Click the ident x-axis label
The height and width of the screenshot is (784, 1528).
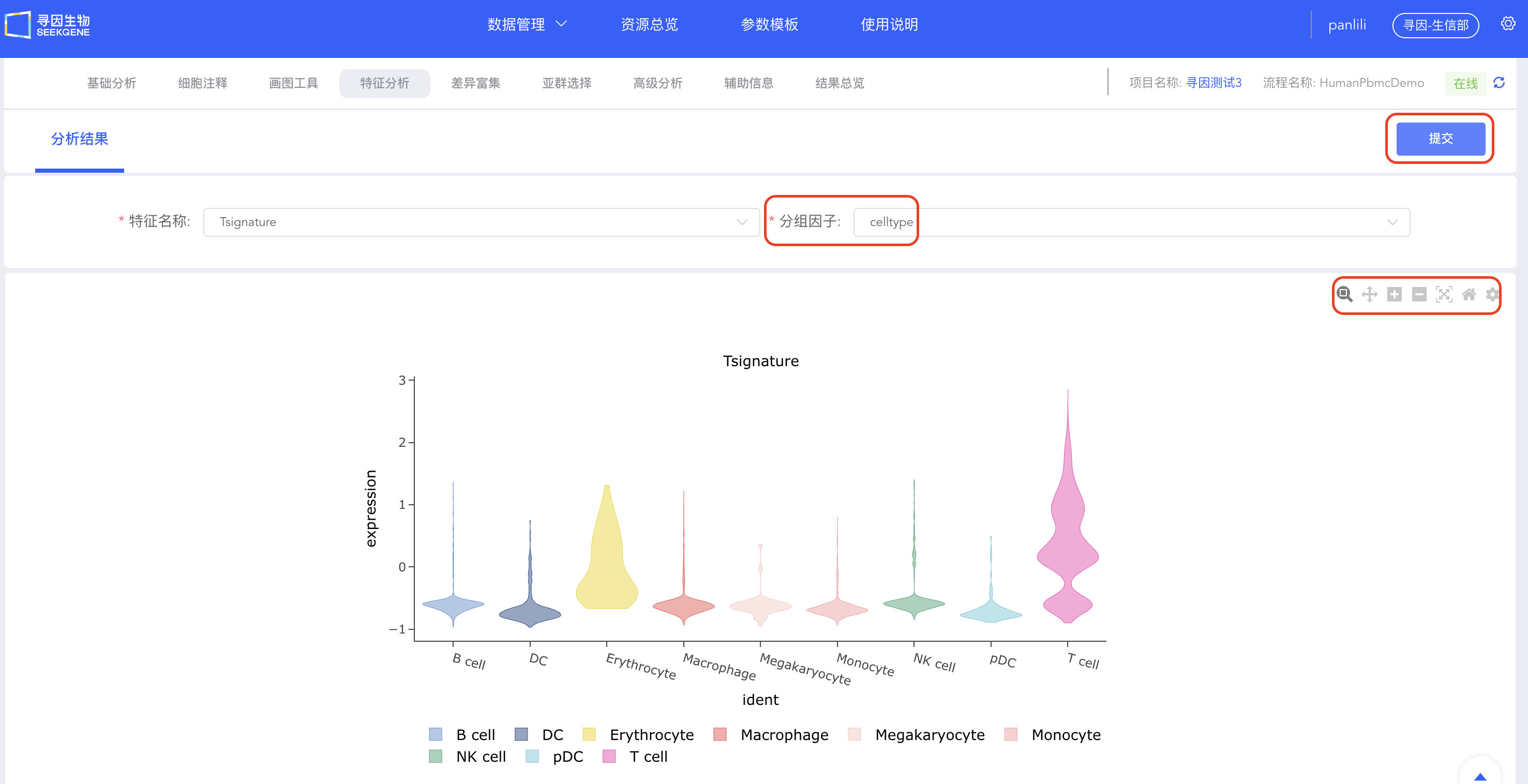point(760,699)
